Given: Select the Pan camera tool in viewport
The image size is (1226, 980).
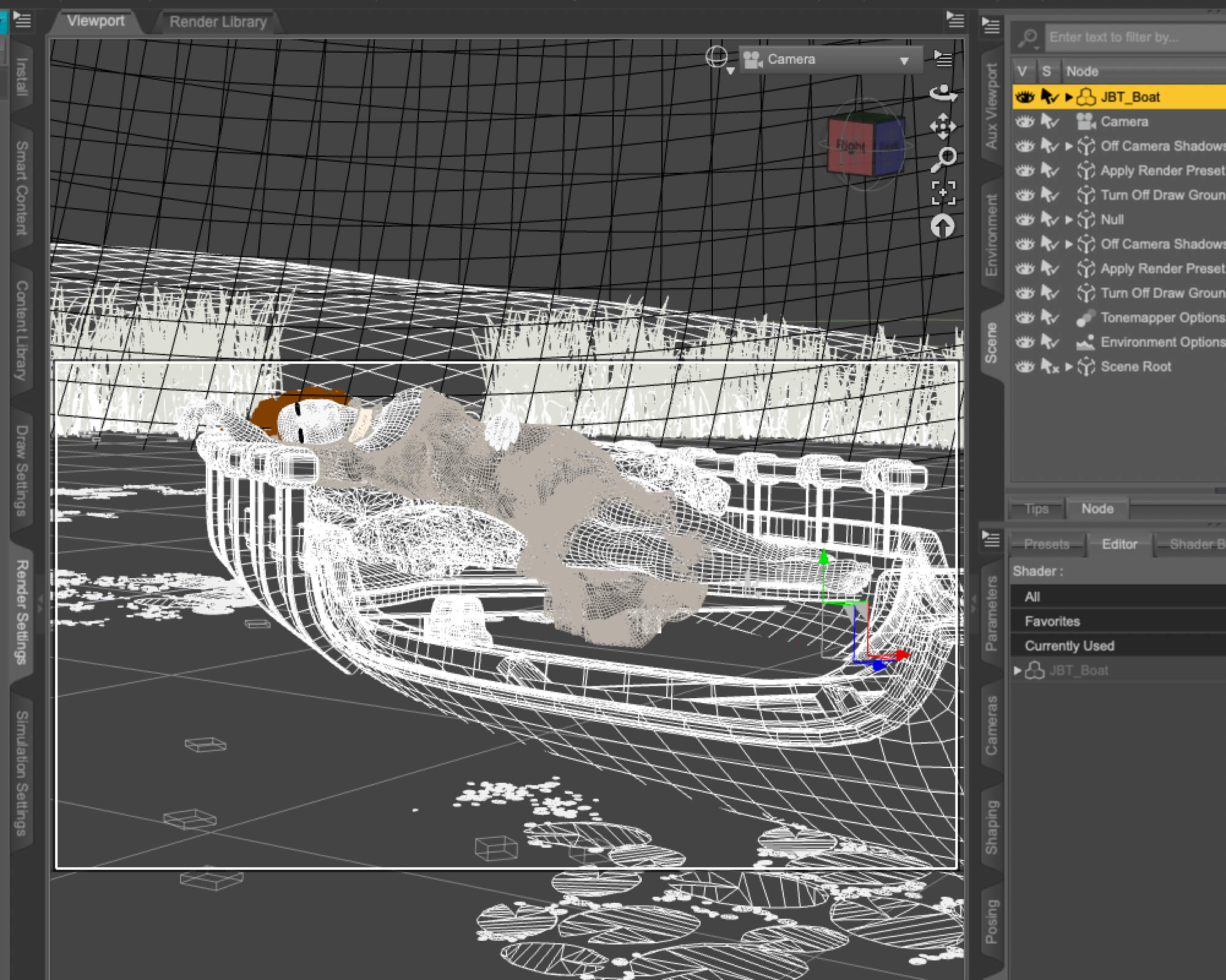Looking at the screenshot, I should coord(942,127).
